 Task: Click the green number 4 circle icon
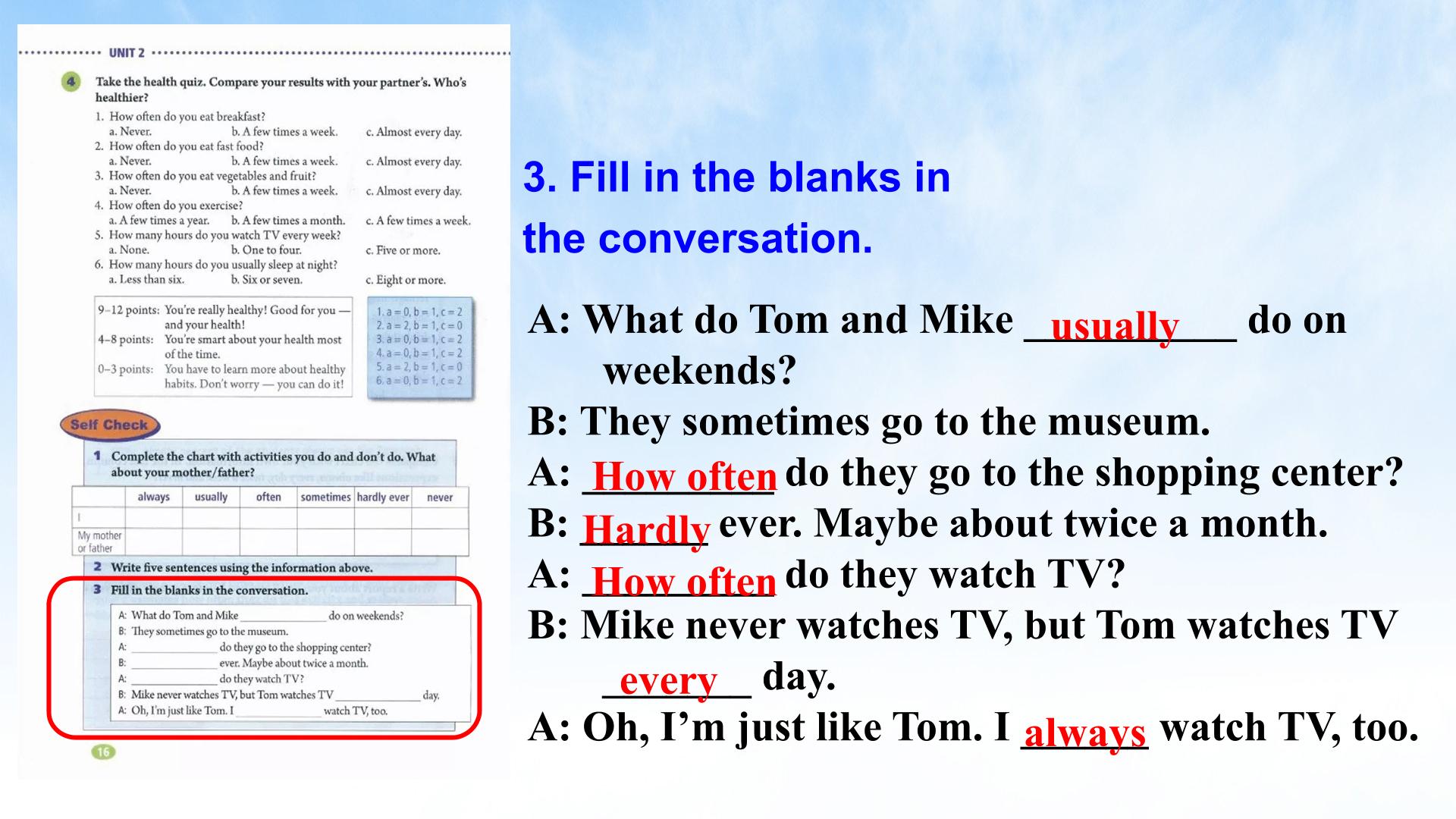pyautogui.click(x=71, y=82)
